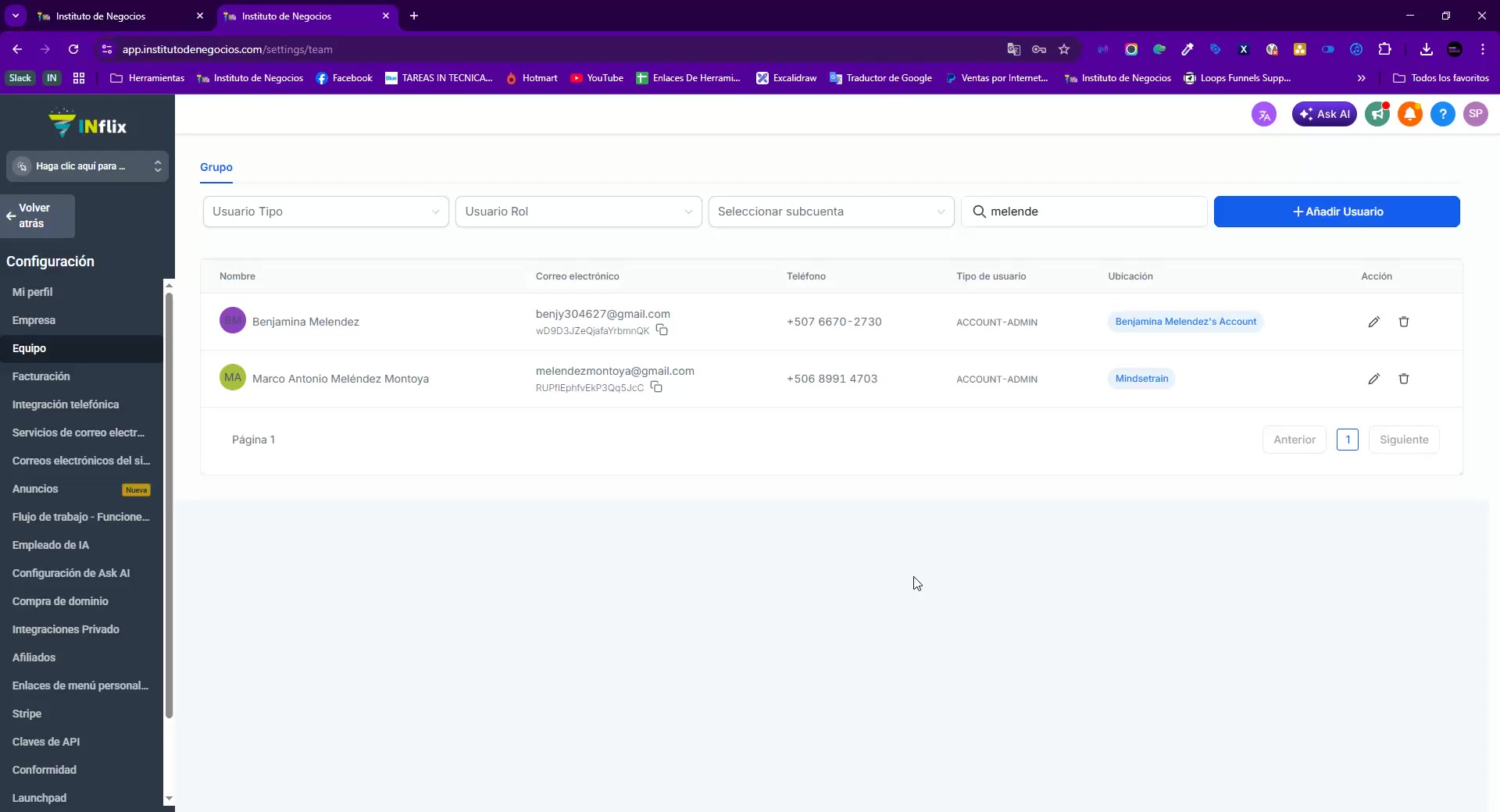This screenshot has height=812, width=1500.
Task: Edit Benjamina Melendez user with pencil icon
Action: (x=1374, y=322)
